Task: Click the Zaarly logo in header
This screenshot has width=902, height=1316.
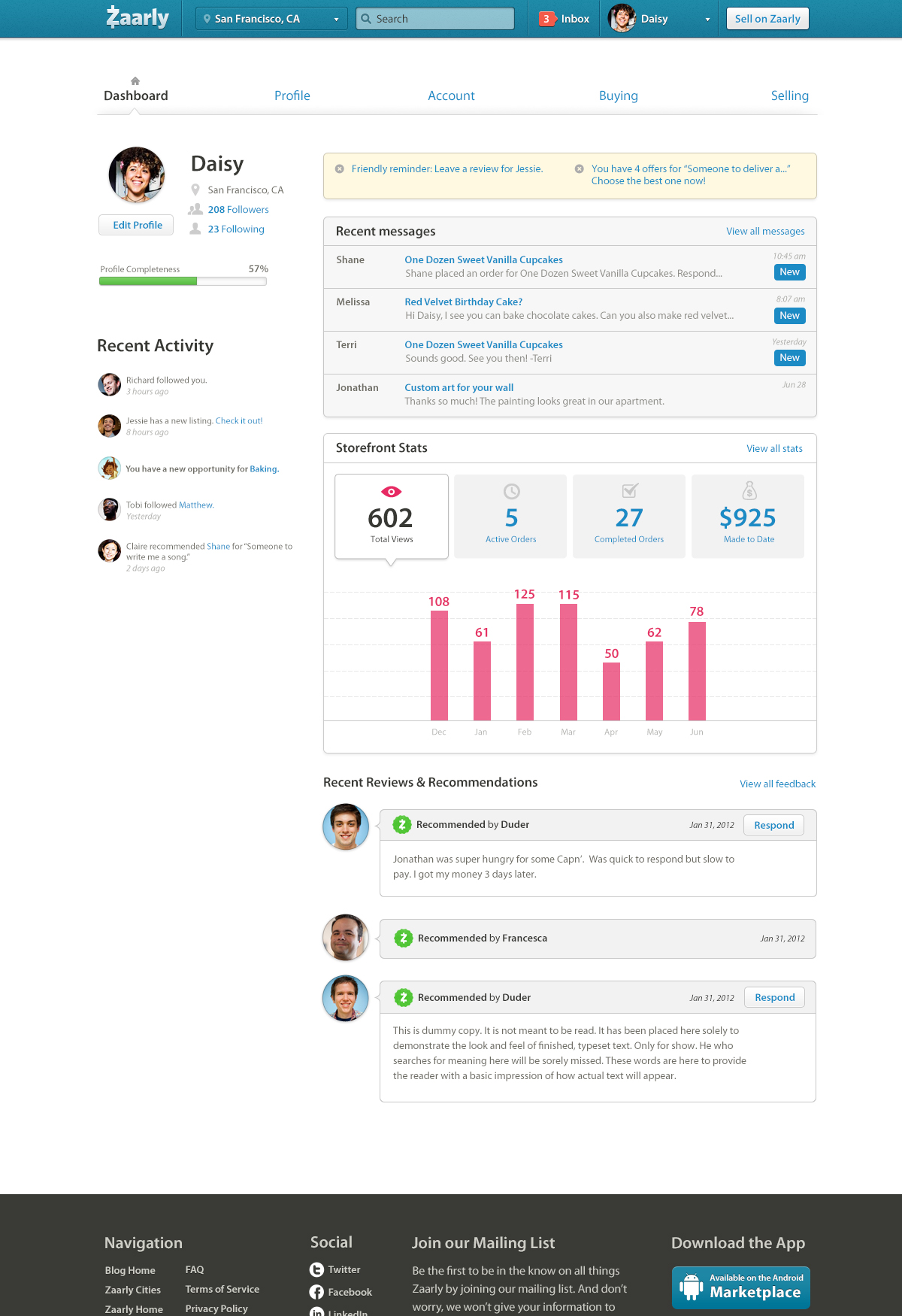Action: [x=138, y=17]
